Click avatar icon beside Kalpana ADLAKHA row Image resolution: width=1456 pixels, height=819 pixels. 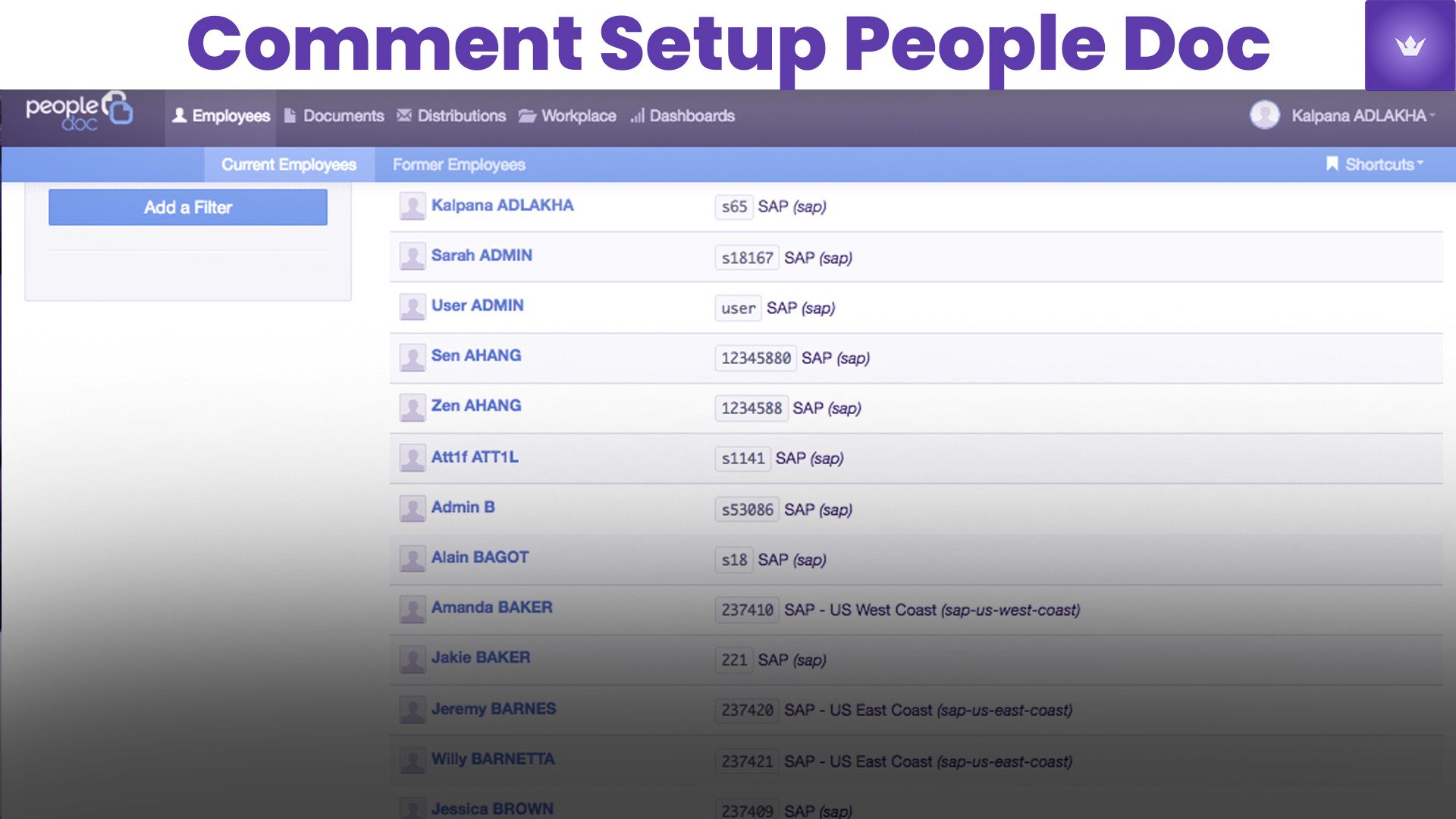pyautogui.click(x=413, y=206)
